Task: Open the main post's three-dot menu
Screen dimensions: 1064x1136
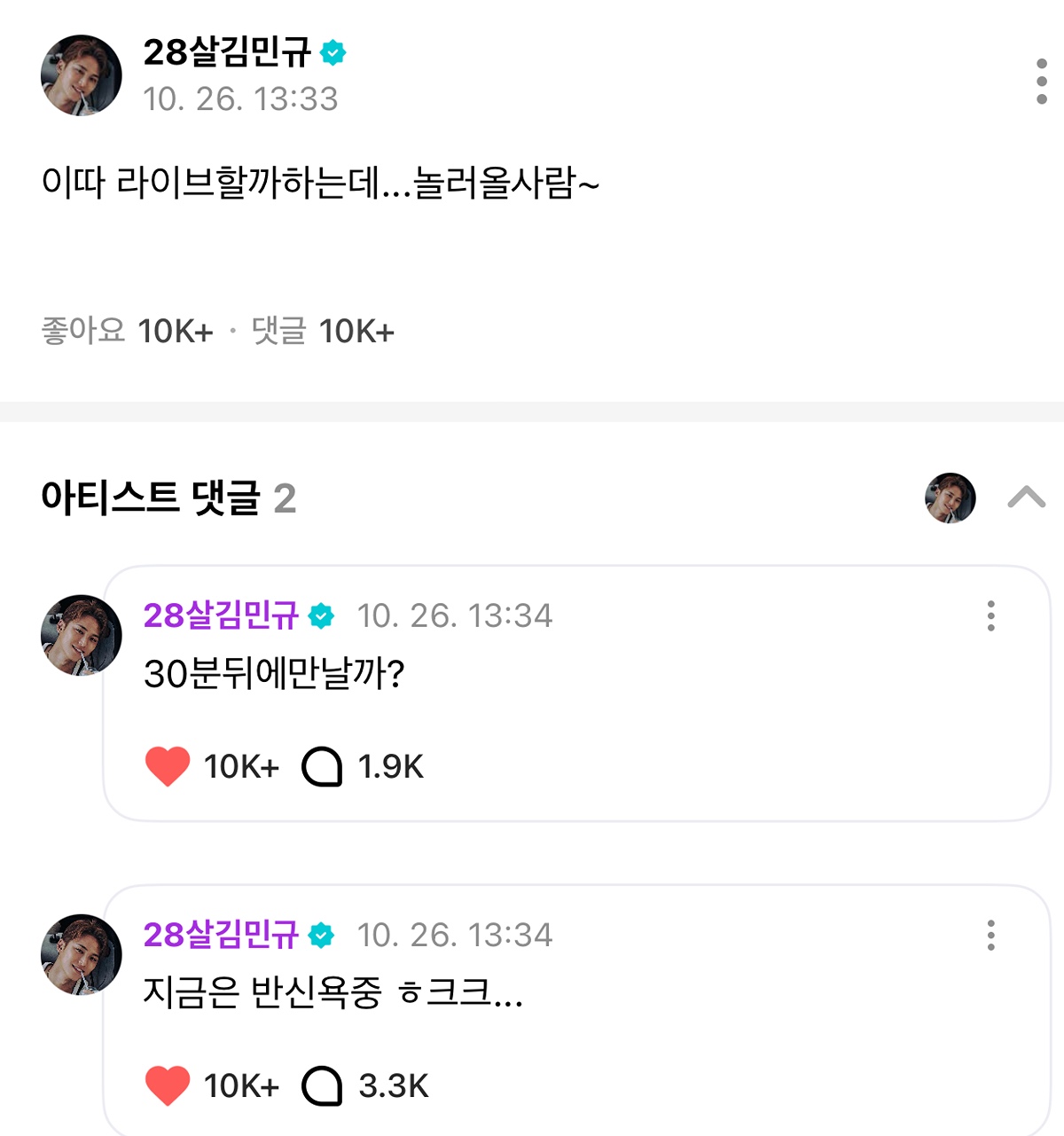Action: point(1041,82)
